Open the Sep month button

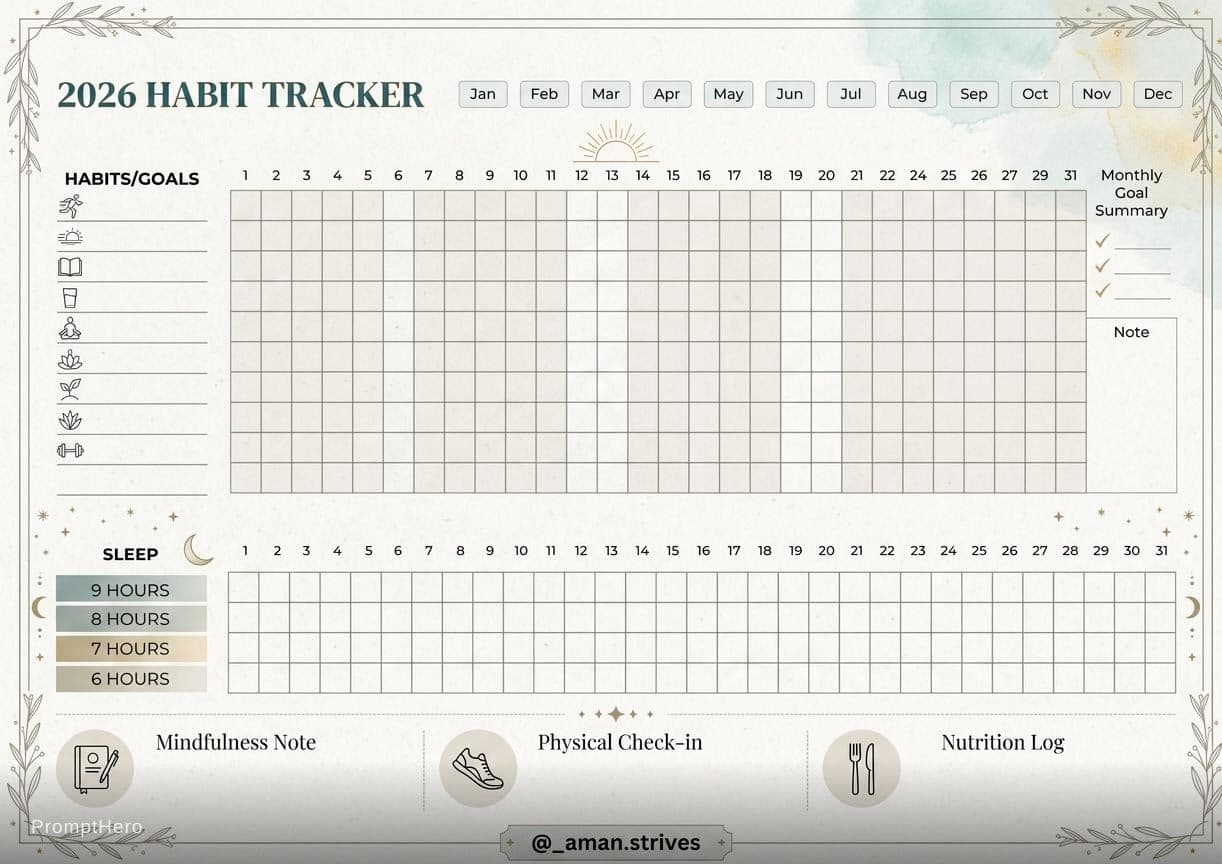[x=974, y=94]
